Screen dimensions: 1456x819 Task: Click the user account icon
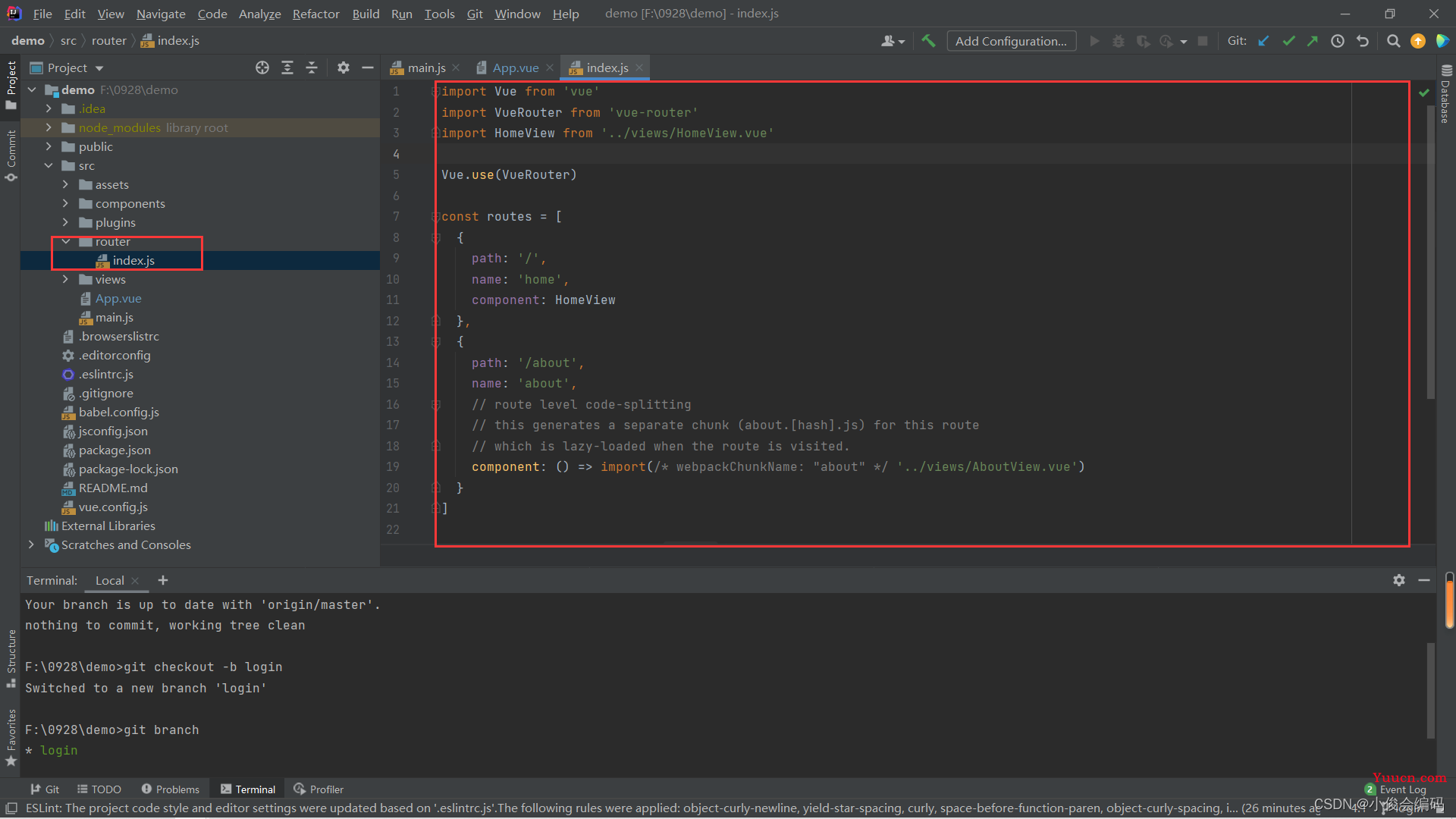tap(893, 41)
